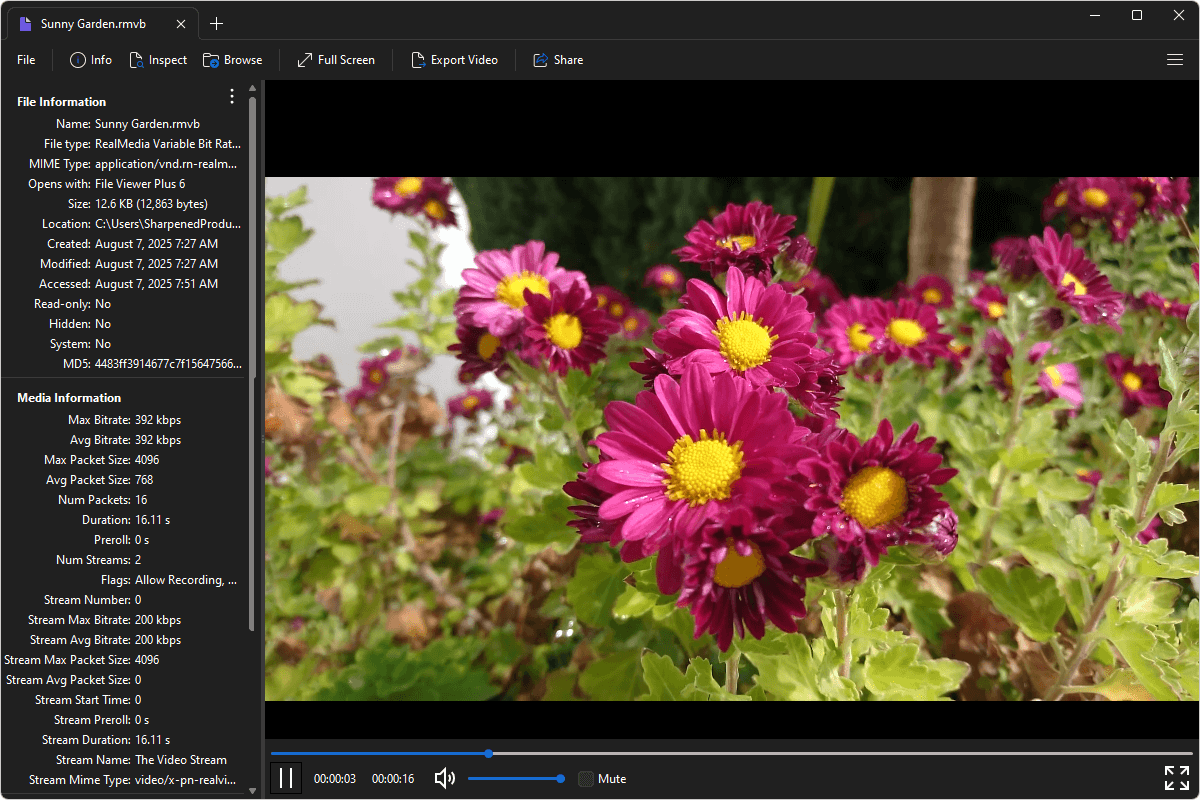
Task: Click the File Information heading
Action: coord(62,102)
